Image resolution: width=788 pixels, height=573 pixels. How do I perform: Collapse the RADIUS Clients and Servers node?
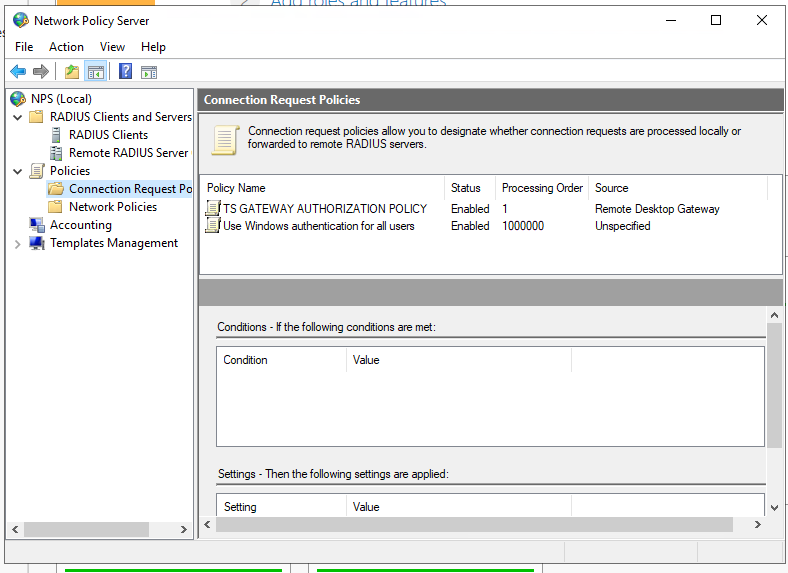click(18, 117)
